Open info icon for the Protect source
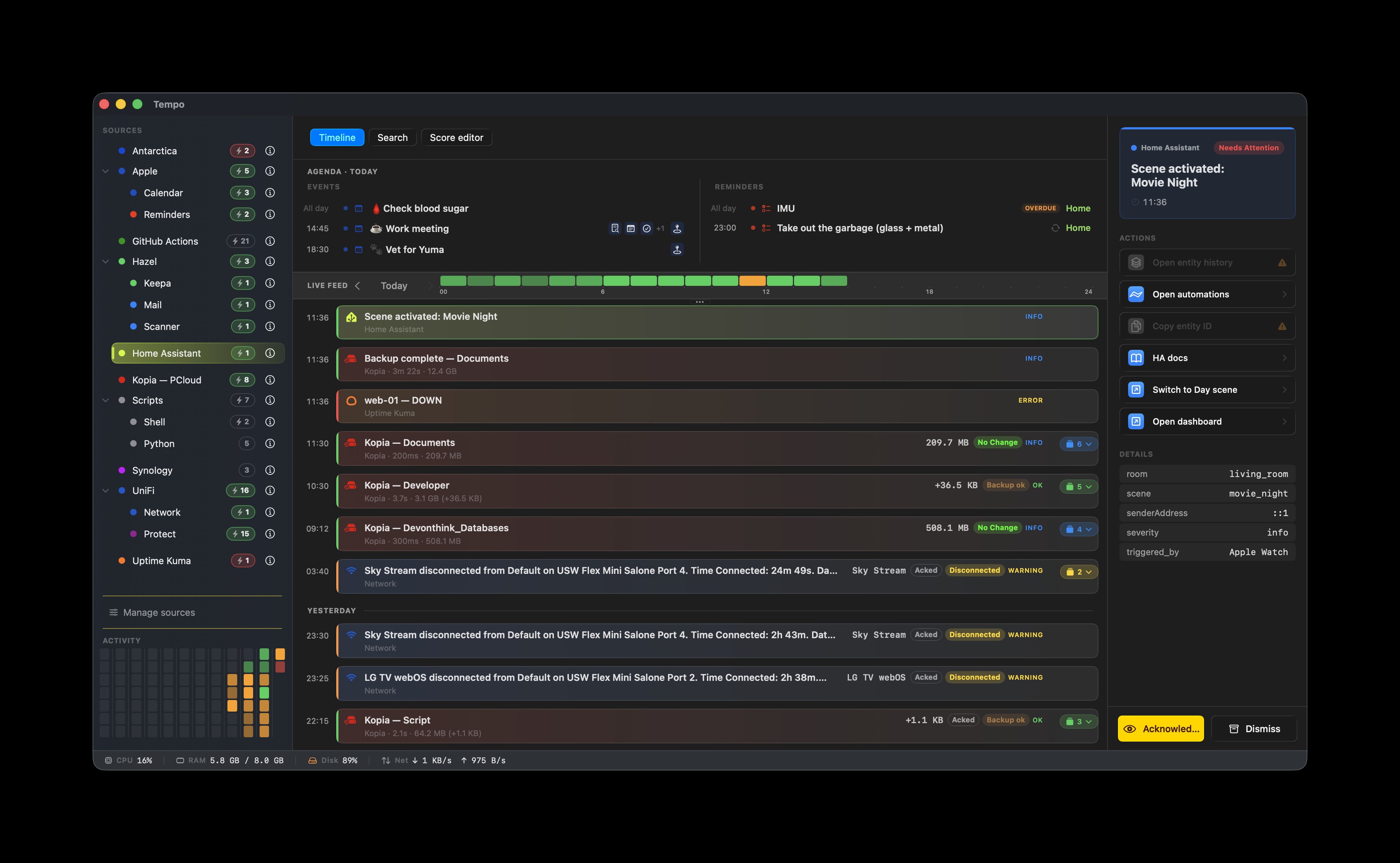The image size is (1400, 863). [270, 534]
